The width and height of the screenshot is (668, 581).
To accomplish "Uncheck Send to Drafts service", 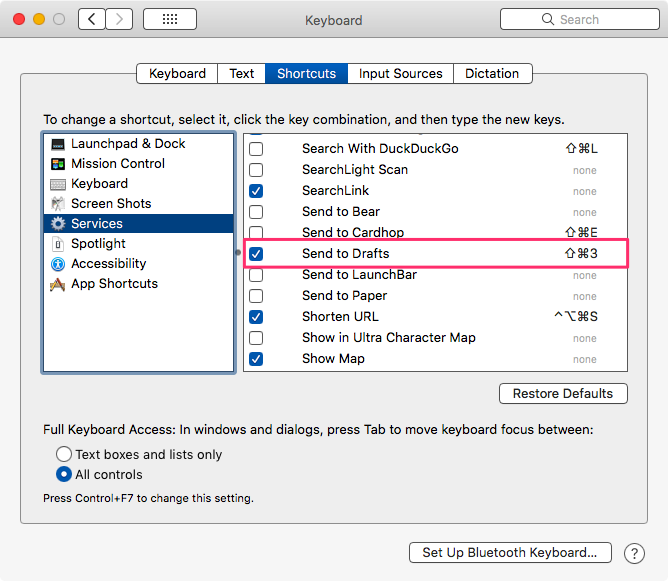I will pos(256,254).
